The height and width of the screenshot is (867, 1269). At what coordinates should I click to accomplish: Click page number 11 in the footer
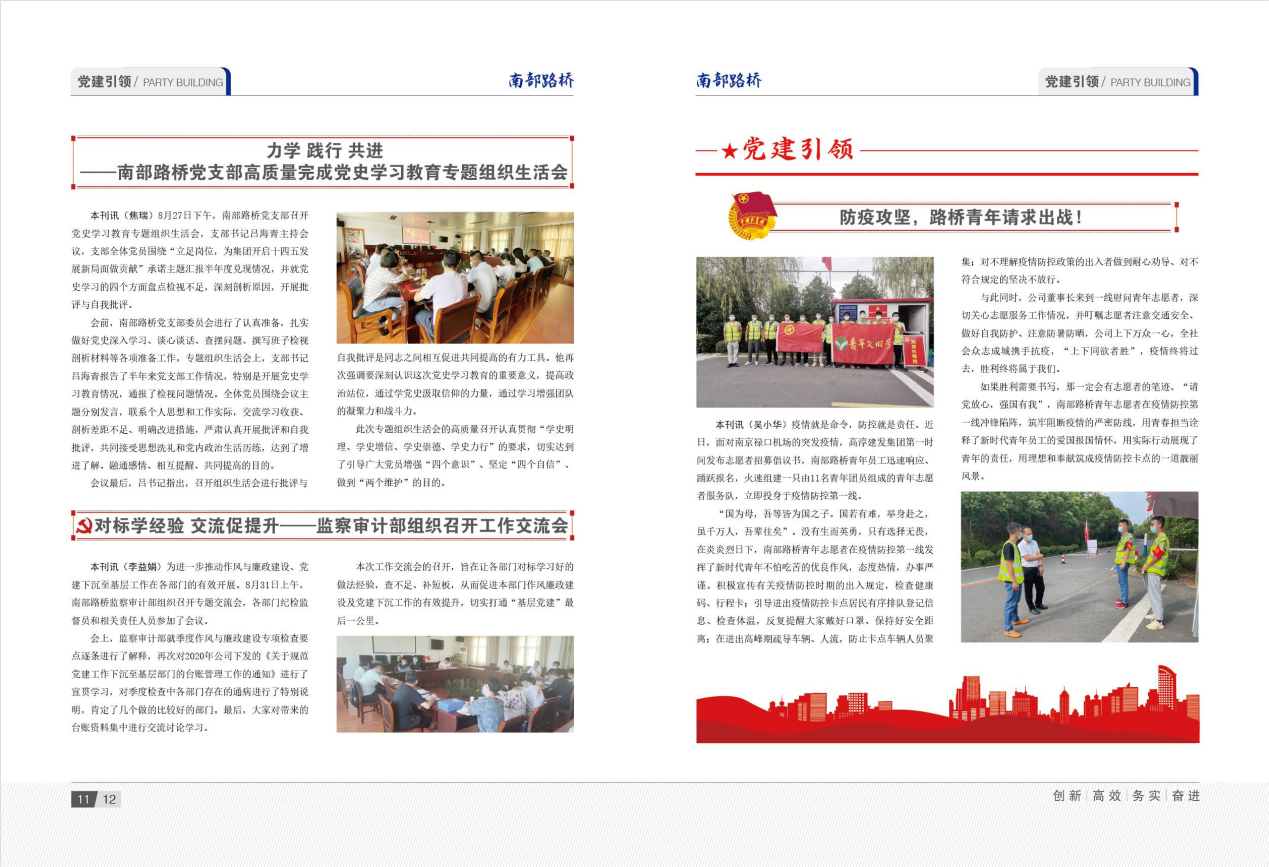(x=83, y=799)
